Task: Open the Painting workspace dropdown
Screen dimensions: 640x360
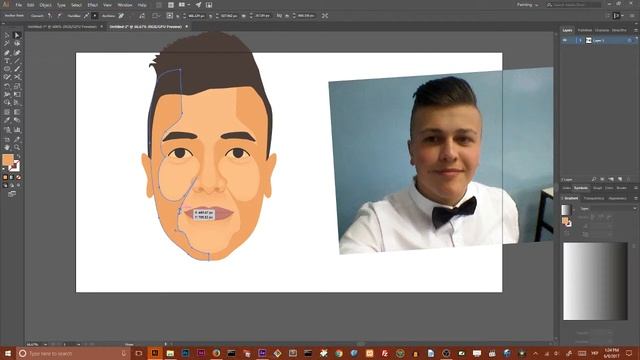Action: point(527,5)
